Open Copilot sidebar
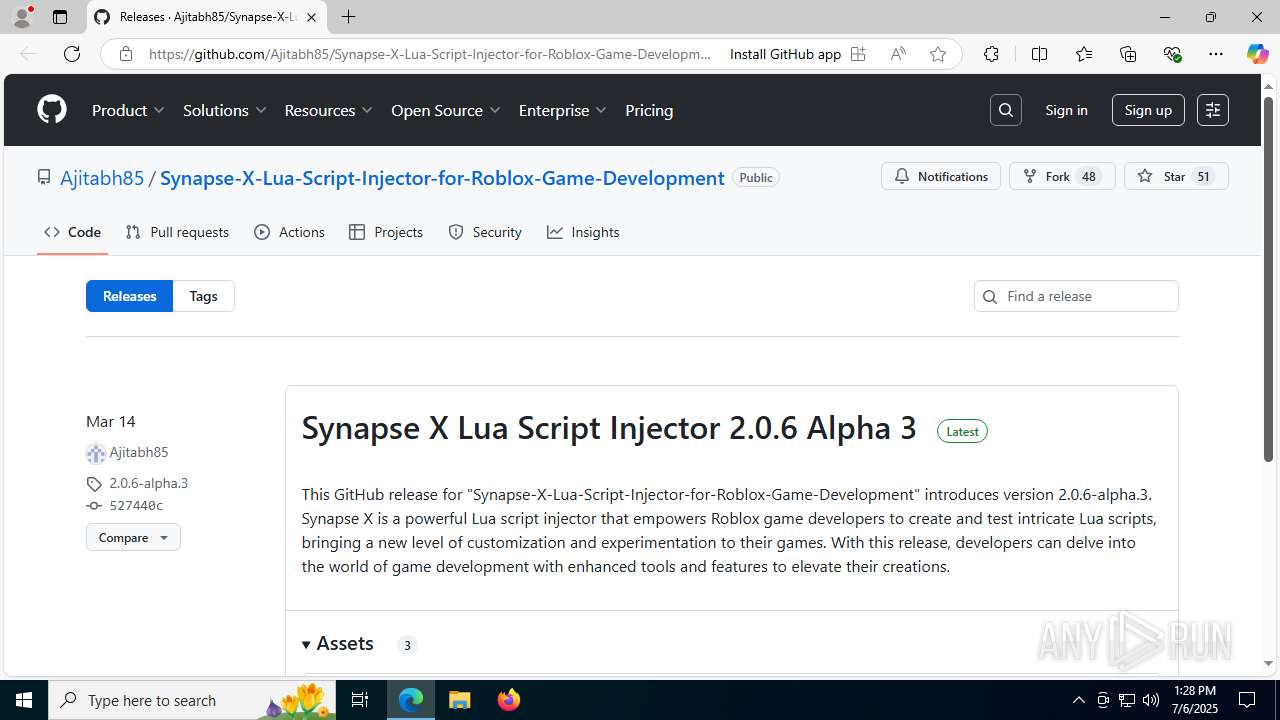 click(x=1257, y=54)
